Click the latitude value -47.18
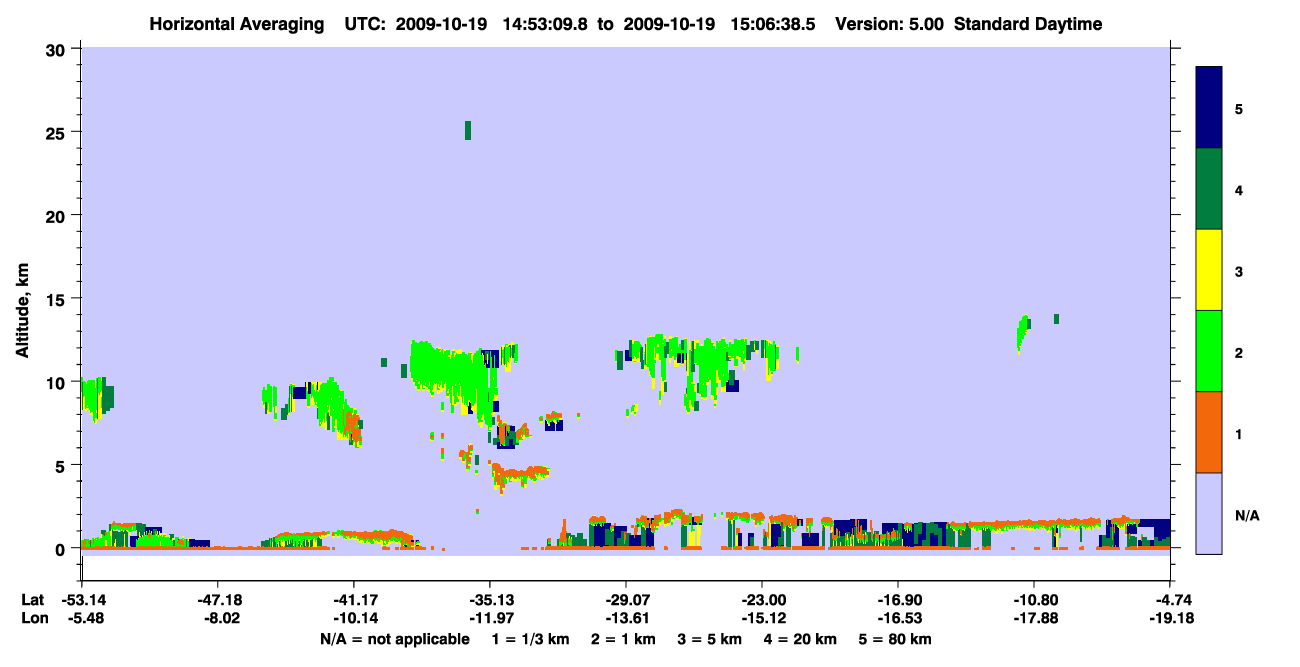 [218, 600]
